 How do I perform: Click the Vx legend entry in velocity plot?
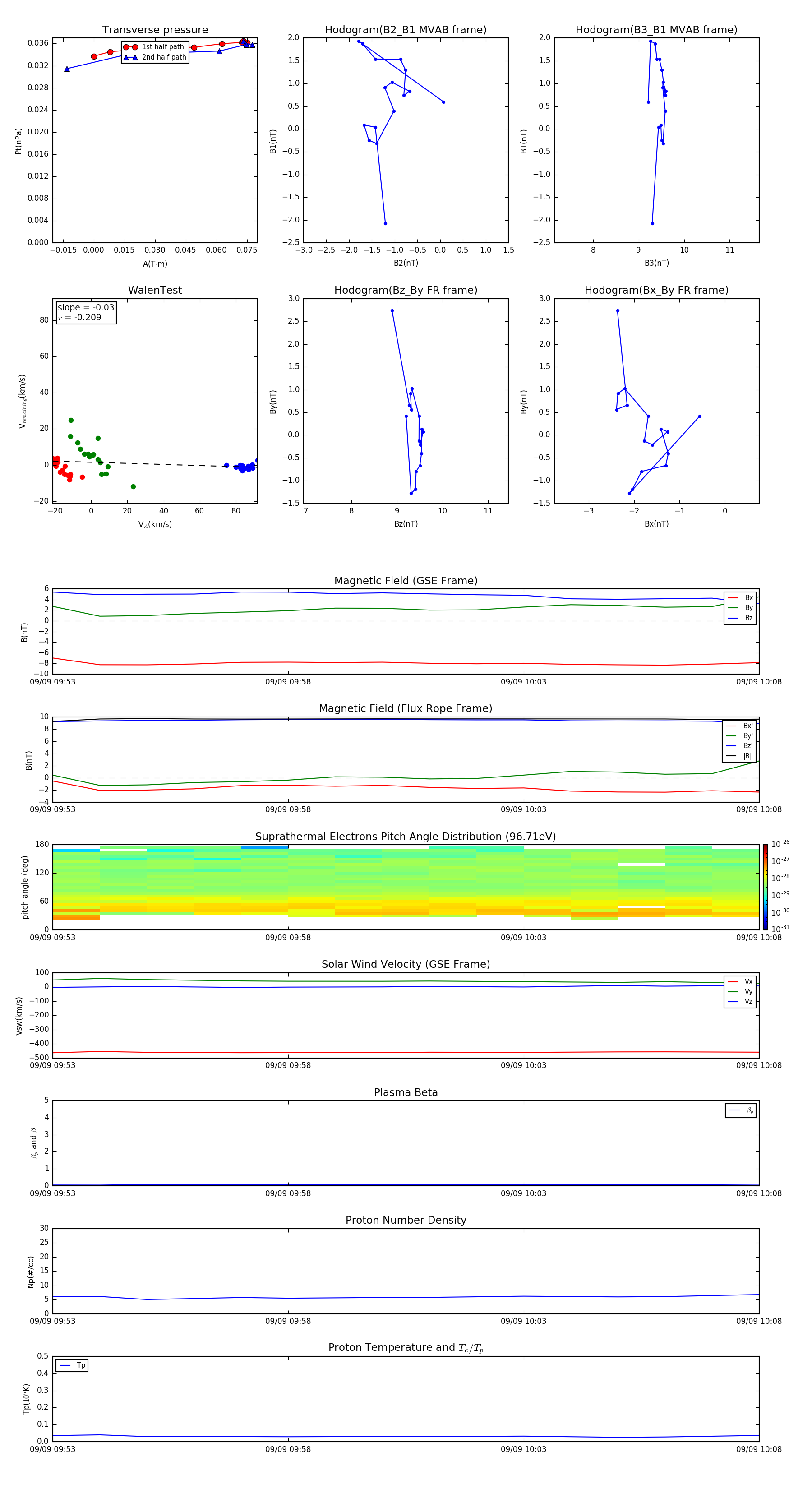coord(740,981)
